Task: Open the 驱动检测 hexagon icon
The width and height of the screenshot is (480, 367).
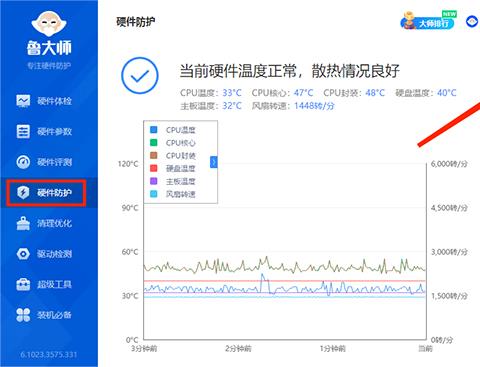Action: 23,254
